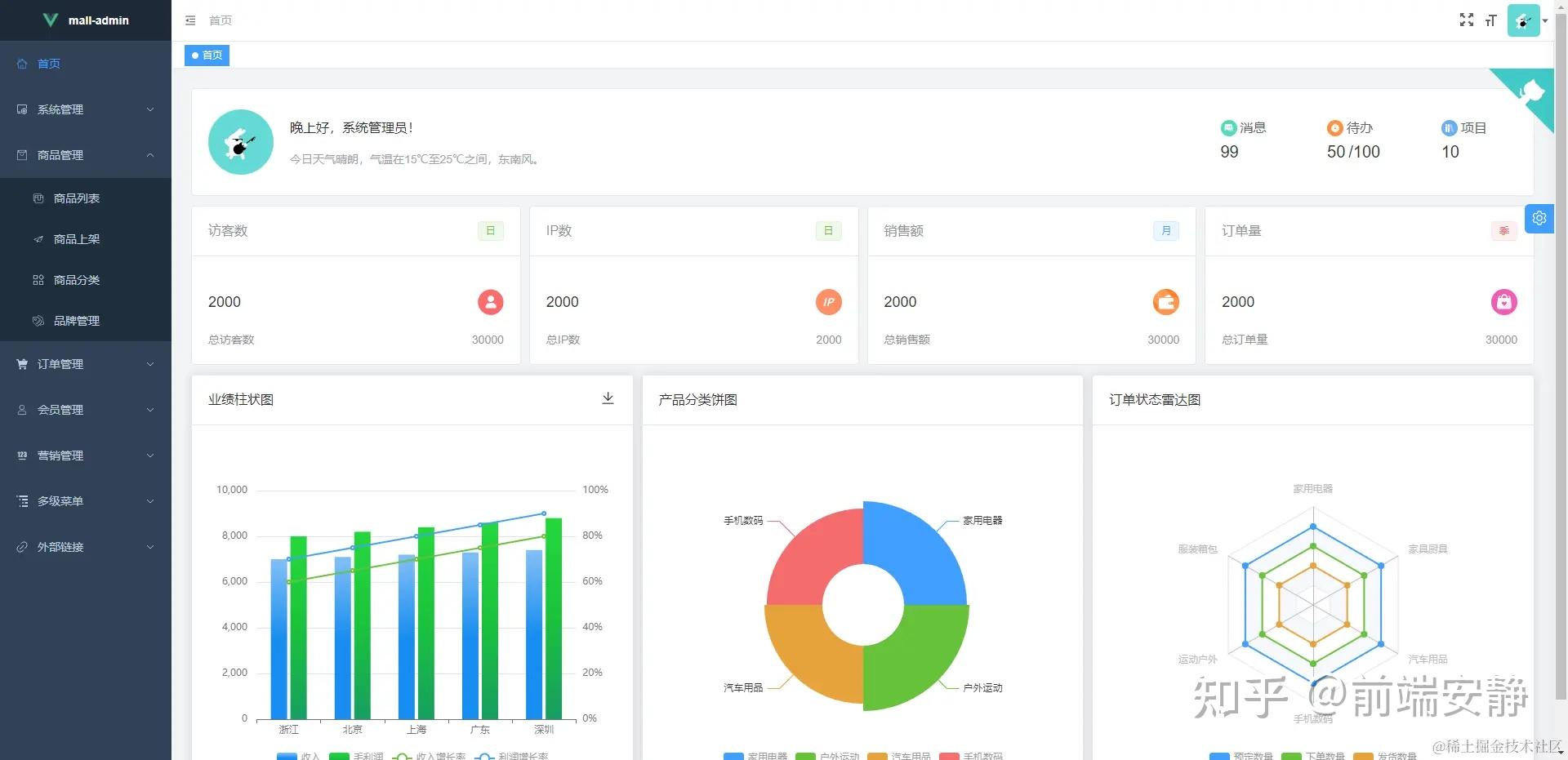Click the 首页 breadcrumb link
The width and height of the screenshot is (1568, 760).
[220, 20]
